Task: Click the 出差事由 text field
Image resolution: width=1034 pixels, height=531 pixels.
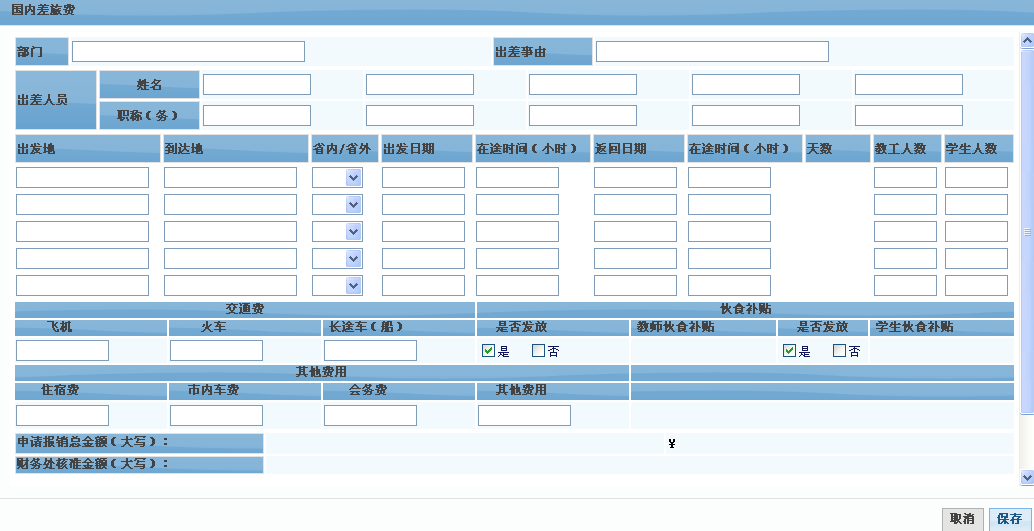Action: pos(712,52)
